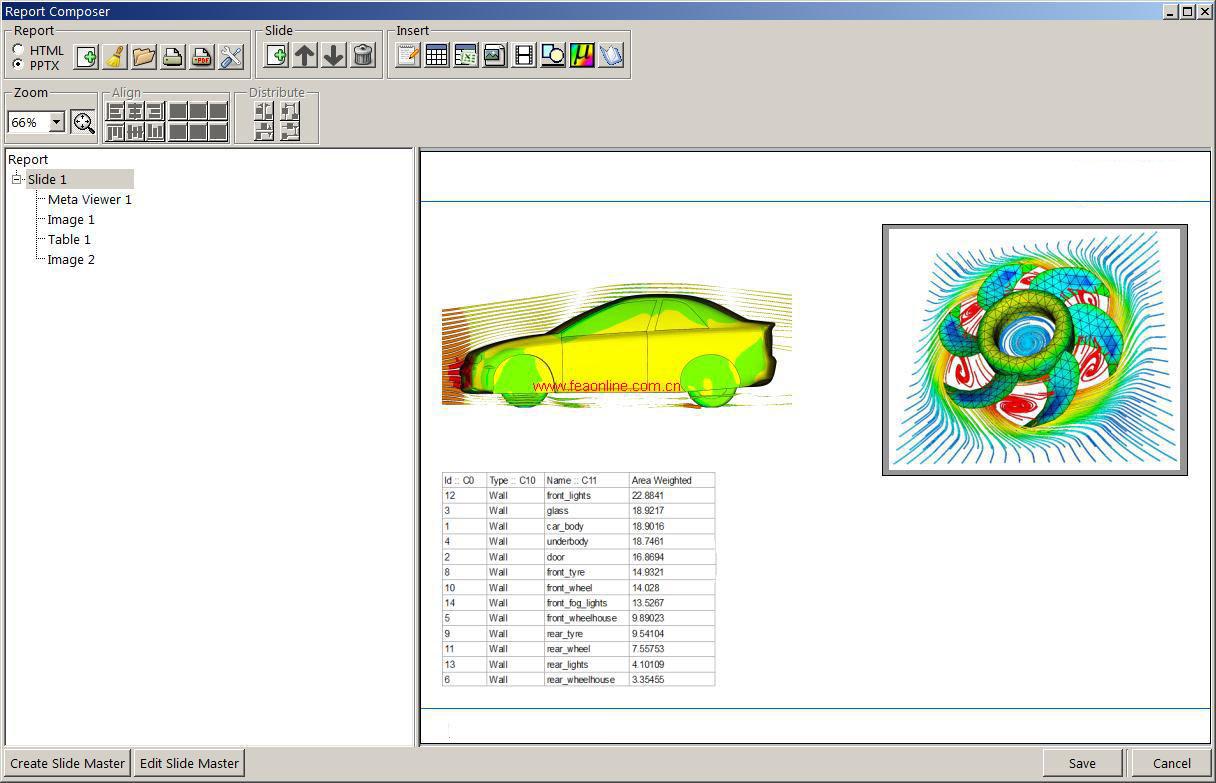This screenshot has height=783, width=1216.
Task: Open a report using the folder icon
Action: [144, 57]
